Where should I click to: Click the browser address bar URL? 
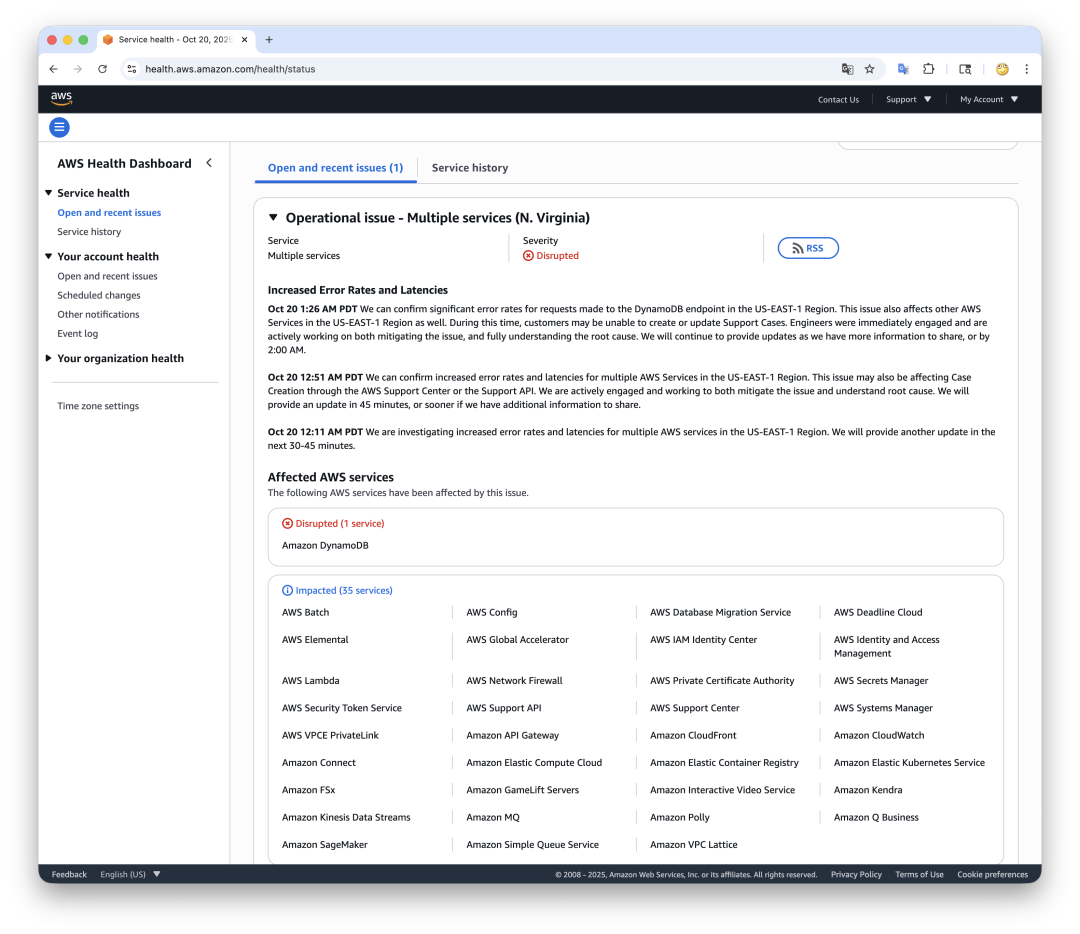pyautogui.click(x=230, y=69)
